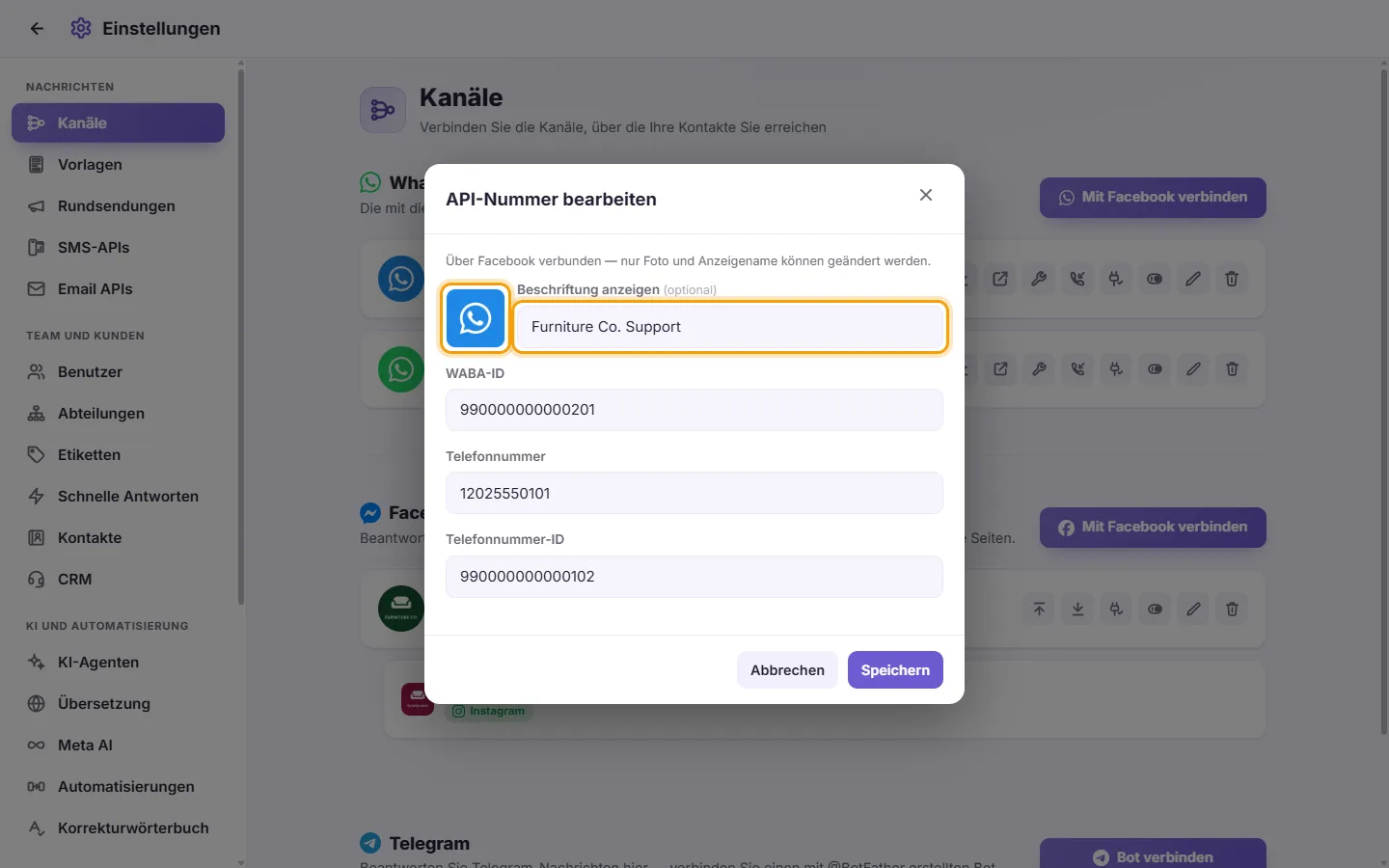The width and height of the screenshot is (1389, 868).
Task: Click the wrench icon on first WhatsApp row
Action: (x=1039, y=279)
